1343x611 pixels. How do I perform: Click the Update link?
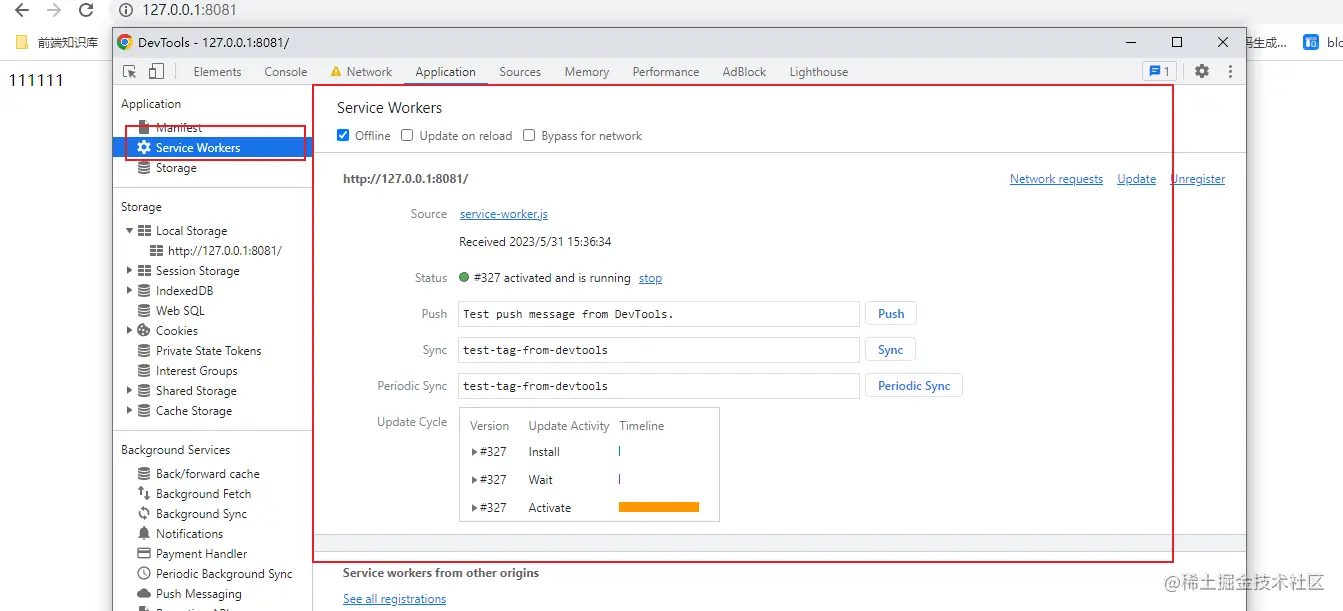point(1137,179)
